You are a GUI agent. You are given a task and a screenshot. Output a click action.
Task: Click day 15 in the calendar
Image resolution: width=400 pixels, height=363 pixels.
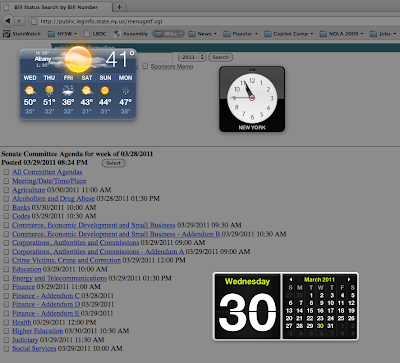310,310
